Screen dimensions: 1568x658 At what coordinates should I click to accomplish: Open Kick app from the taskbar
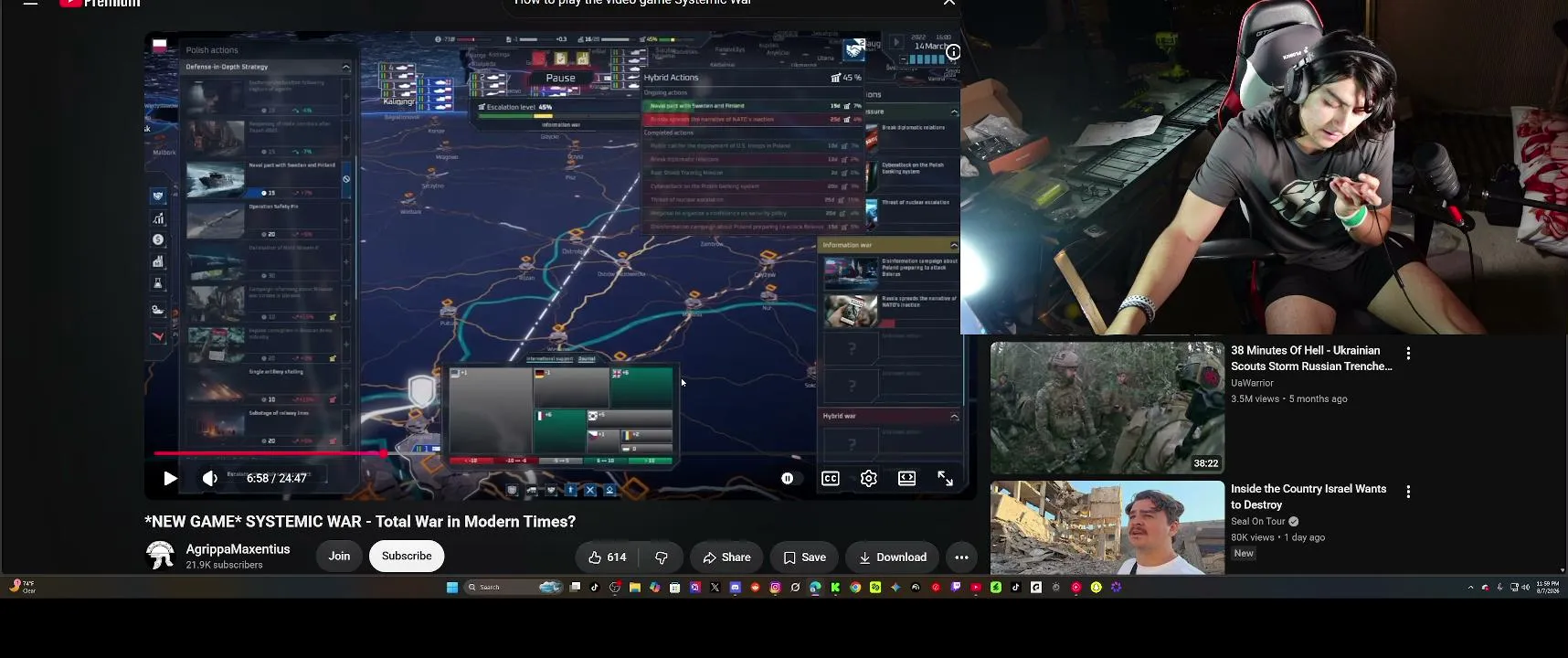point(835,588)
